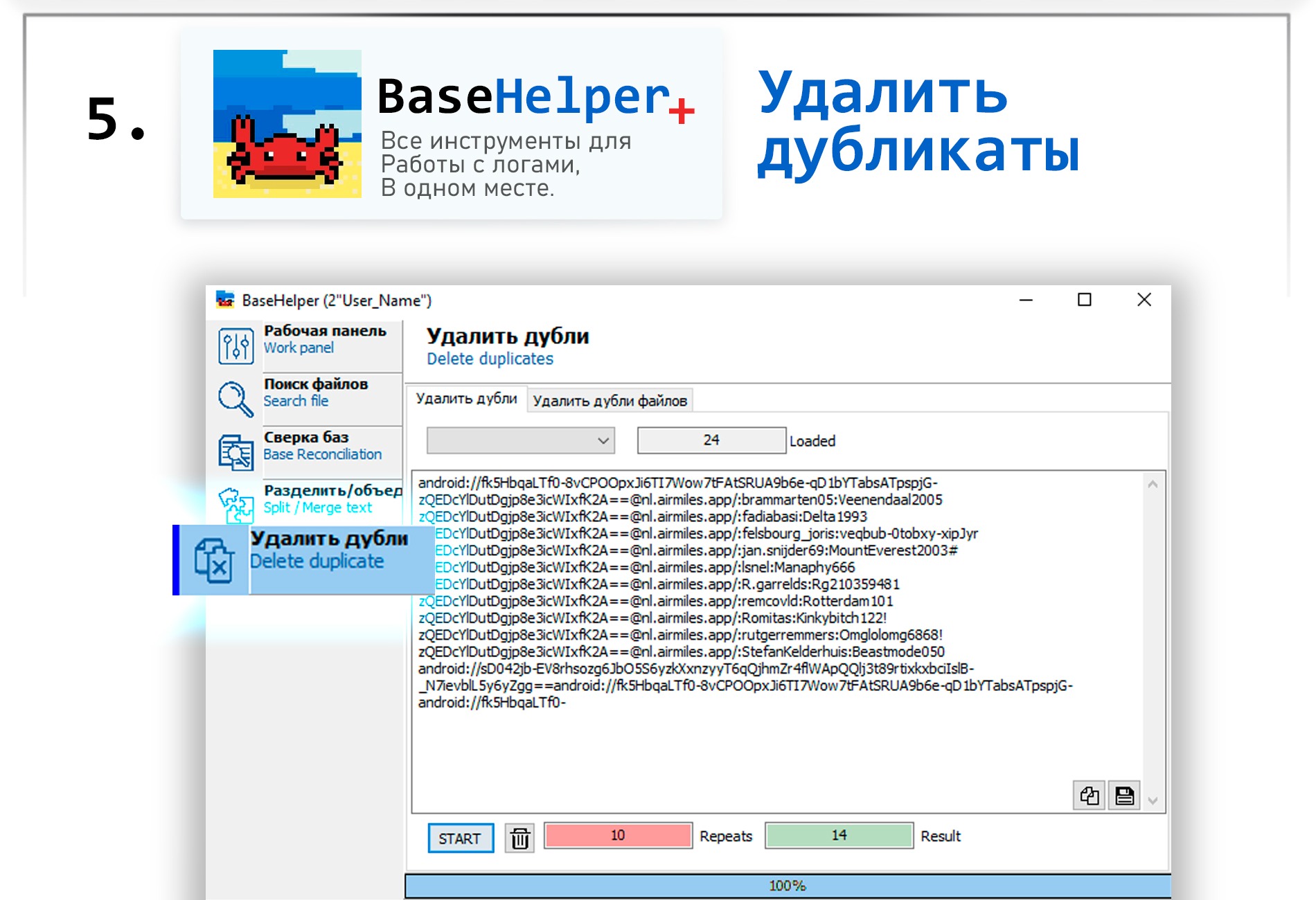Click the 100% progress bar

point(788,886)
